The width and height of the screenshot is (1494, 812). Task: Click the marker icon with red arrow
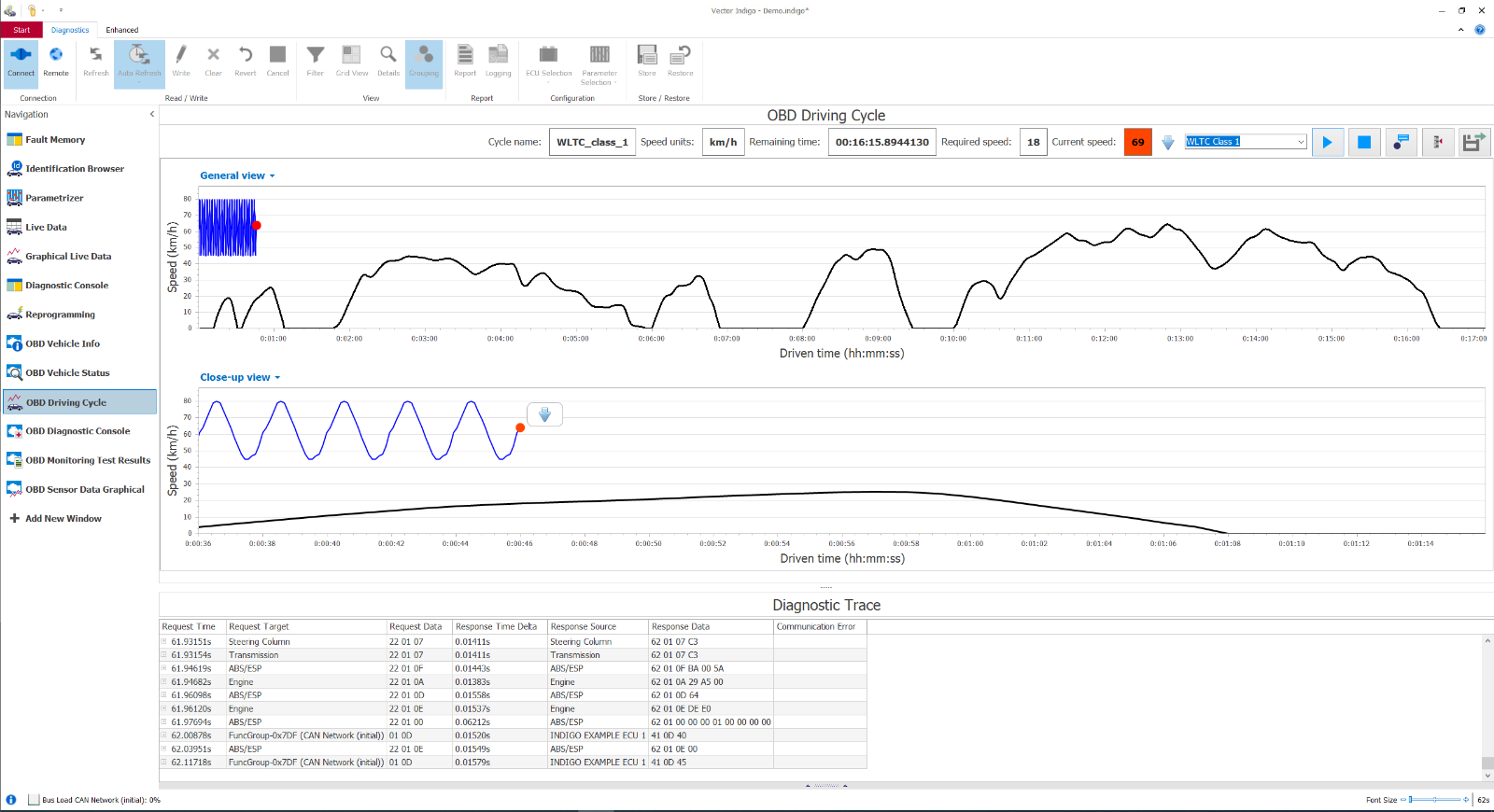click(x=1438, y=142)
